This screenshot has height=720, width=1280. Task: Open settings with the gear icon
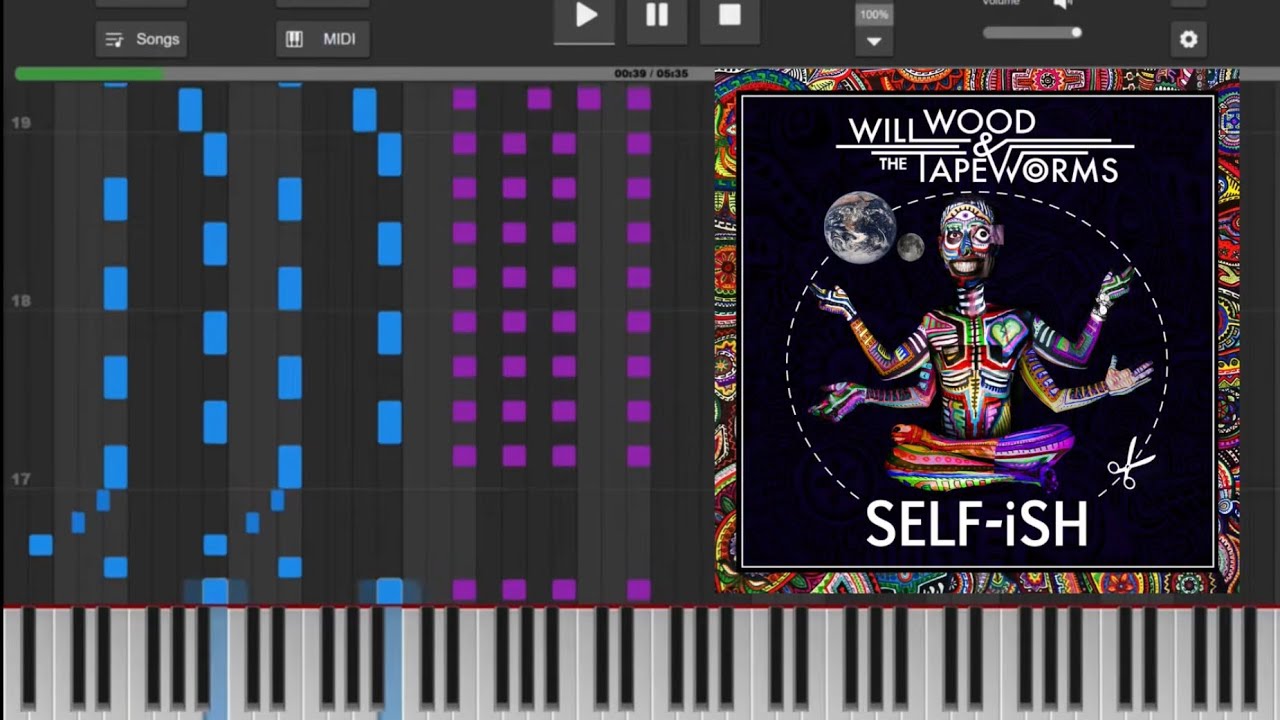(1188, 39)
